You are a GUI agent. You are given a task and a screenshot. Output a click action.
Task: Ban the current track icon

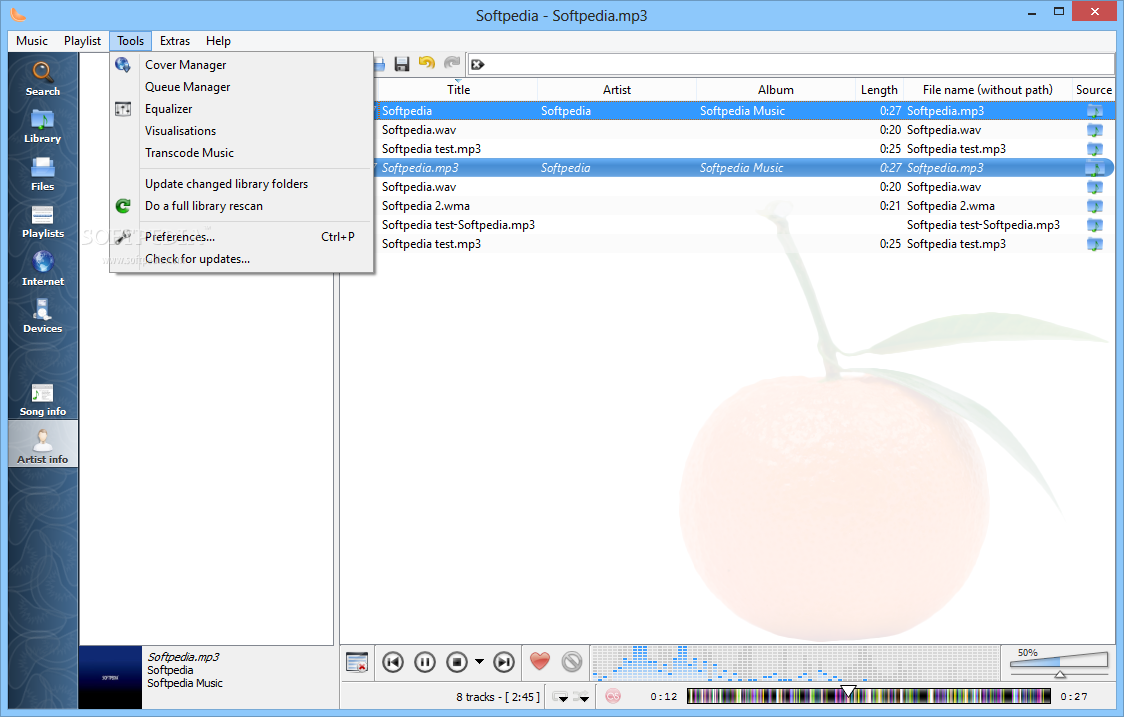coord(572,661)
